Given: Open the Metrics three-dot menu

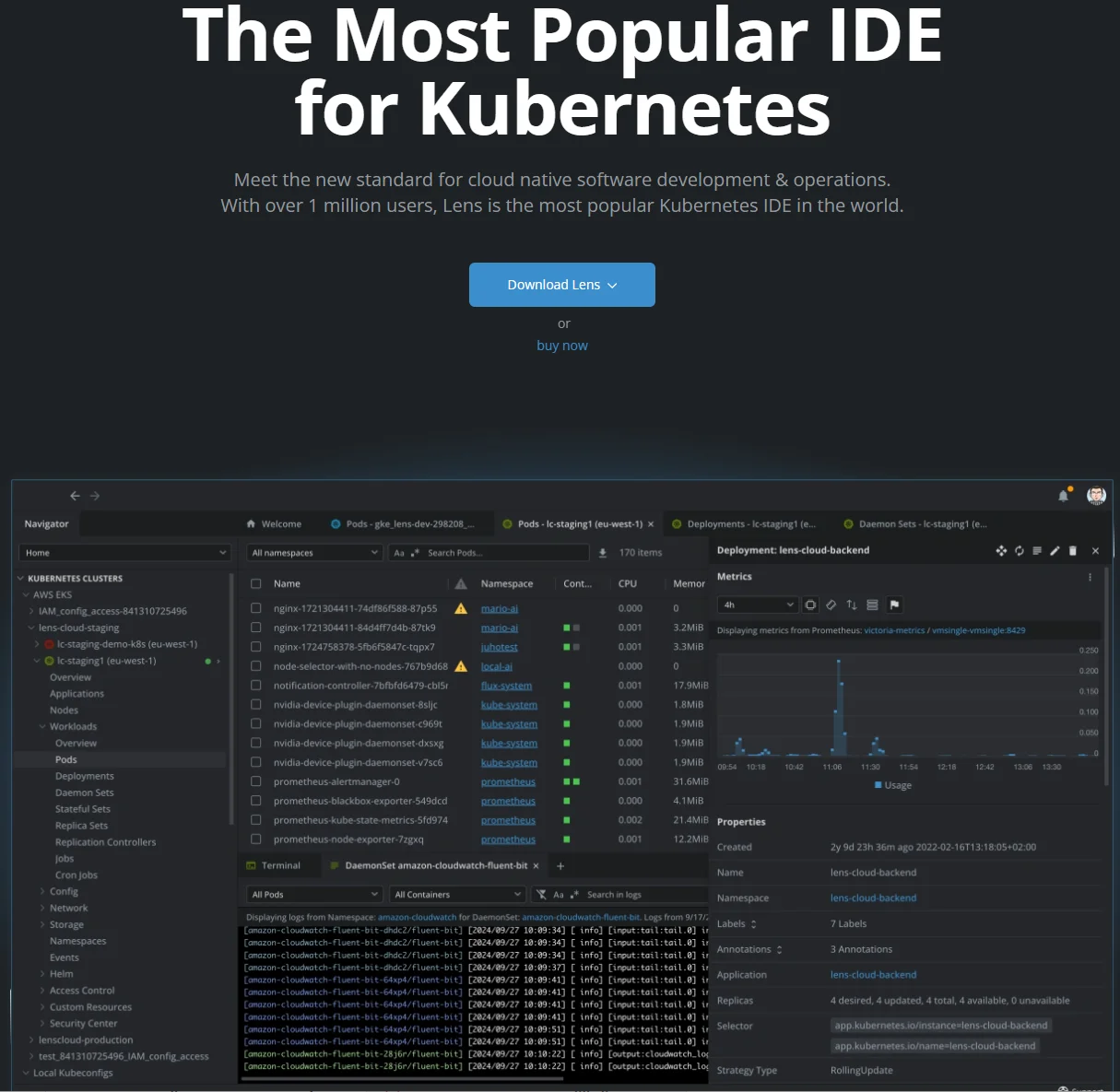Looking at the screenshot, I should pyautogui.click(x=1090, y=578).
